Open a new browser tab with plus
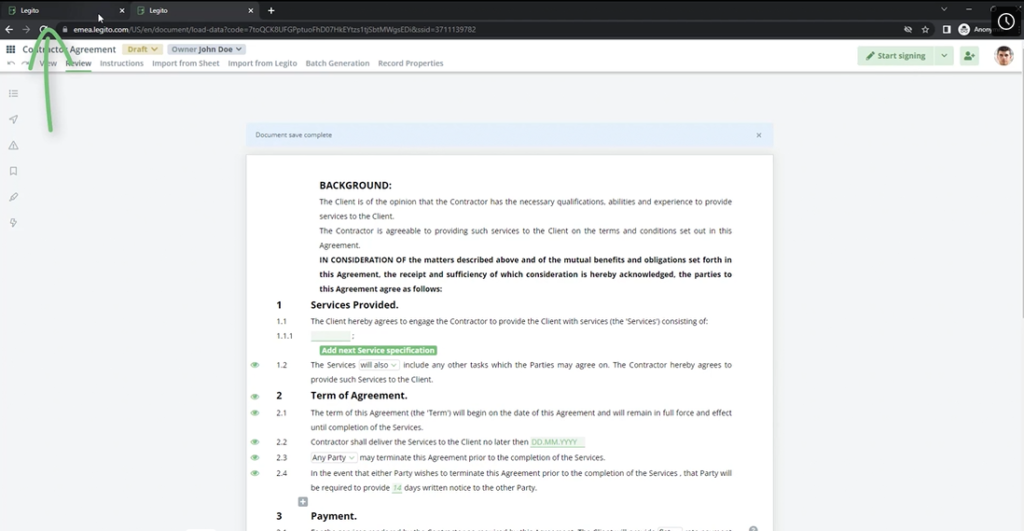Viewport: 1024px width, 531px height. tap(271, 10)
